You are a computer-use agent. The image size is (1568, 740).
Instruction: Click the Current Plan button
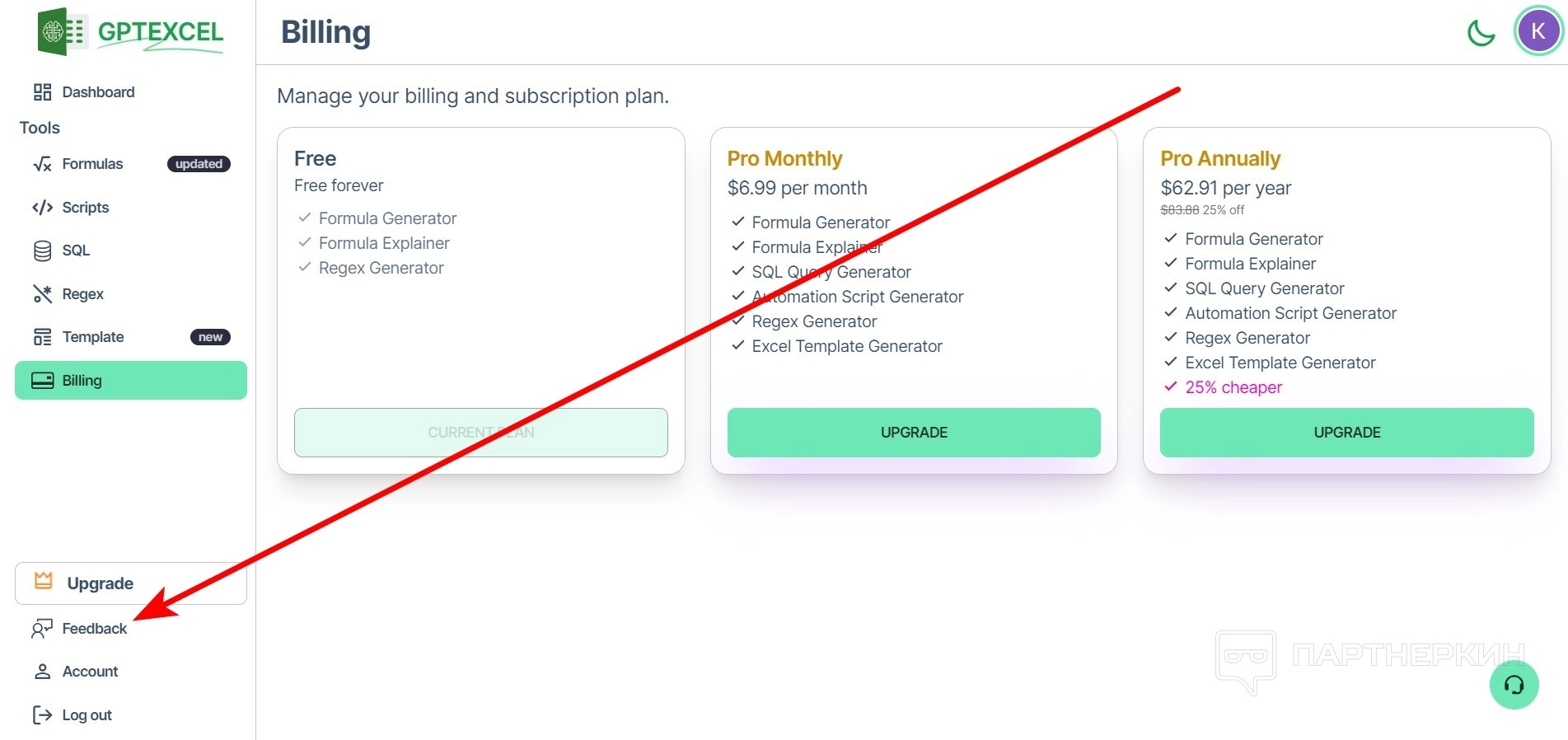[x=480, y=433]
